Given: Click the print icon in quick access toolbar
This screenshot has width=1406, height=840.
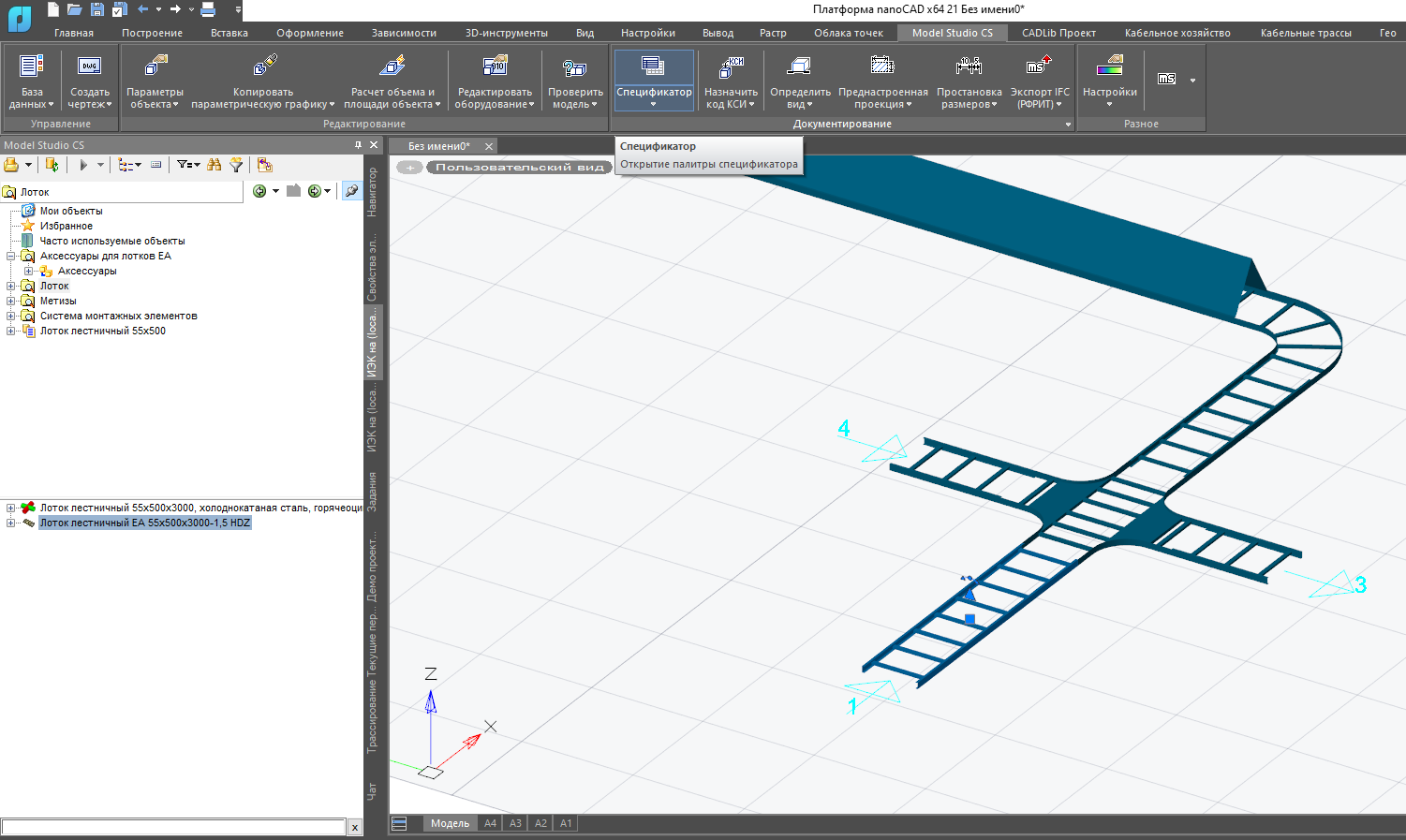Looking at the screenshot, I should click(208, 9).
